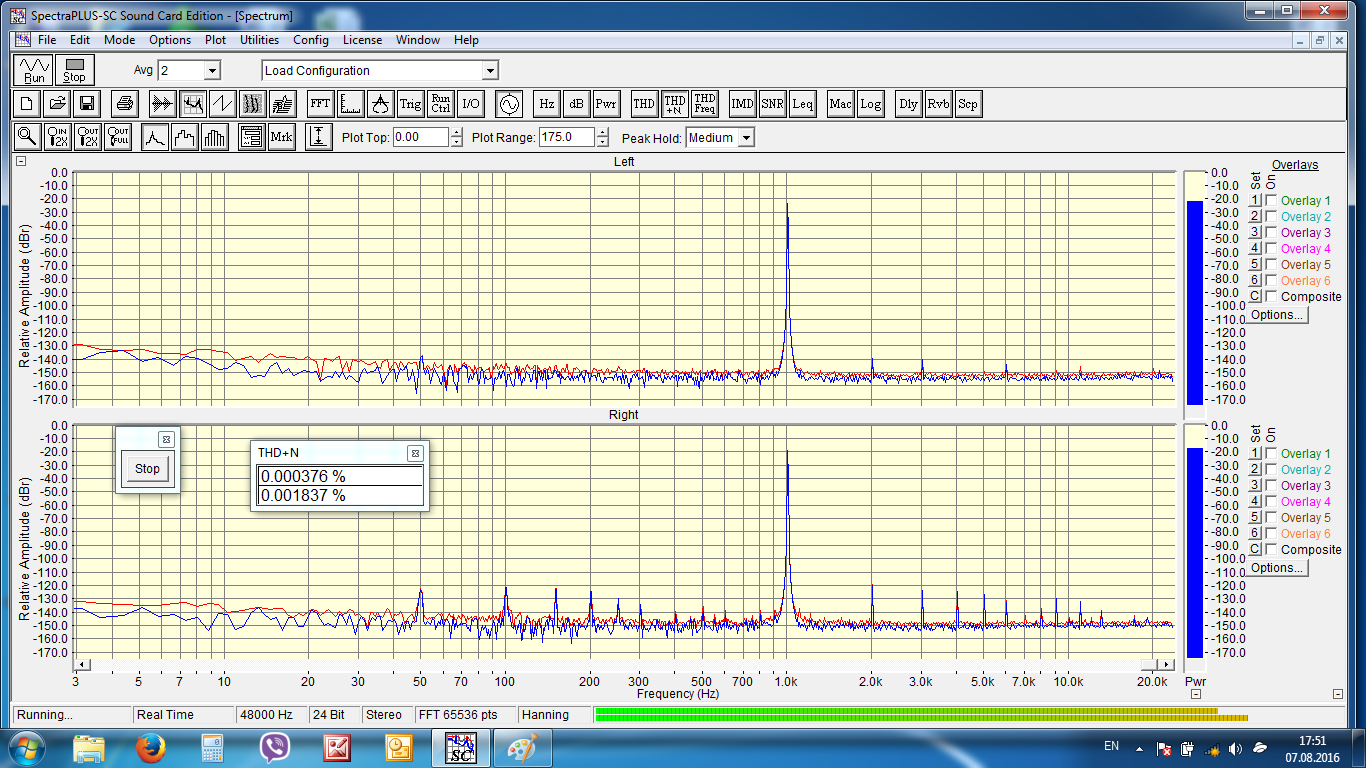Open the Avg count dropdown

tap(211, 71)
